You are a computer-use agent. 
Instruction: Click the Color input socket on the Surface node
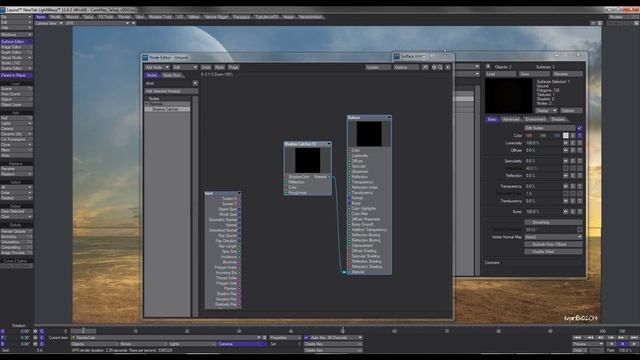349,150
